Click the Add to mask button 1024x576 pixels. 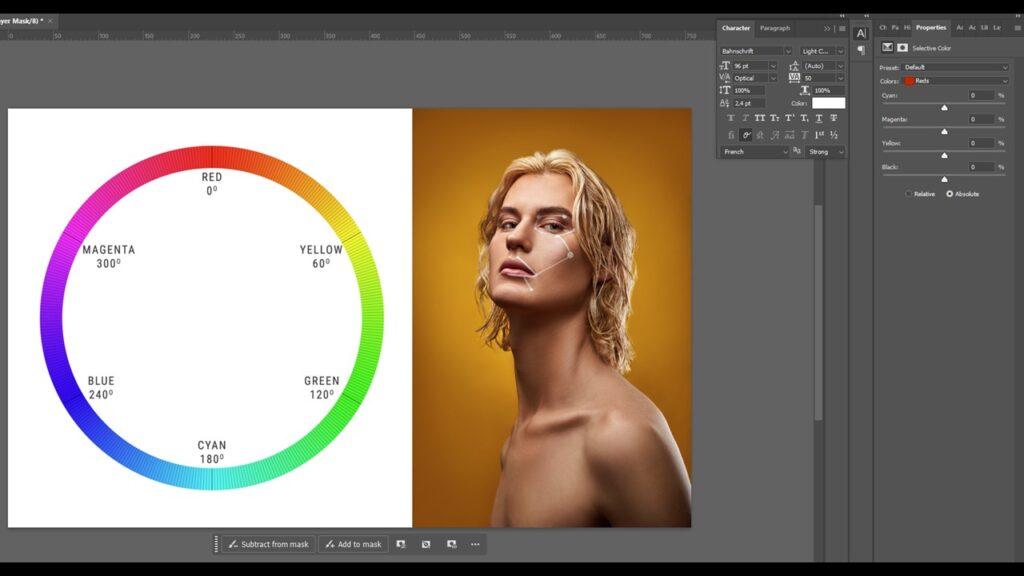click(x=353, y=544)
